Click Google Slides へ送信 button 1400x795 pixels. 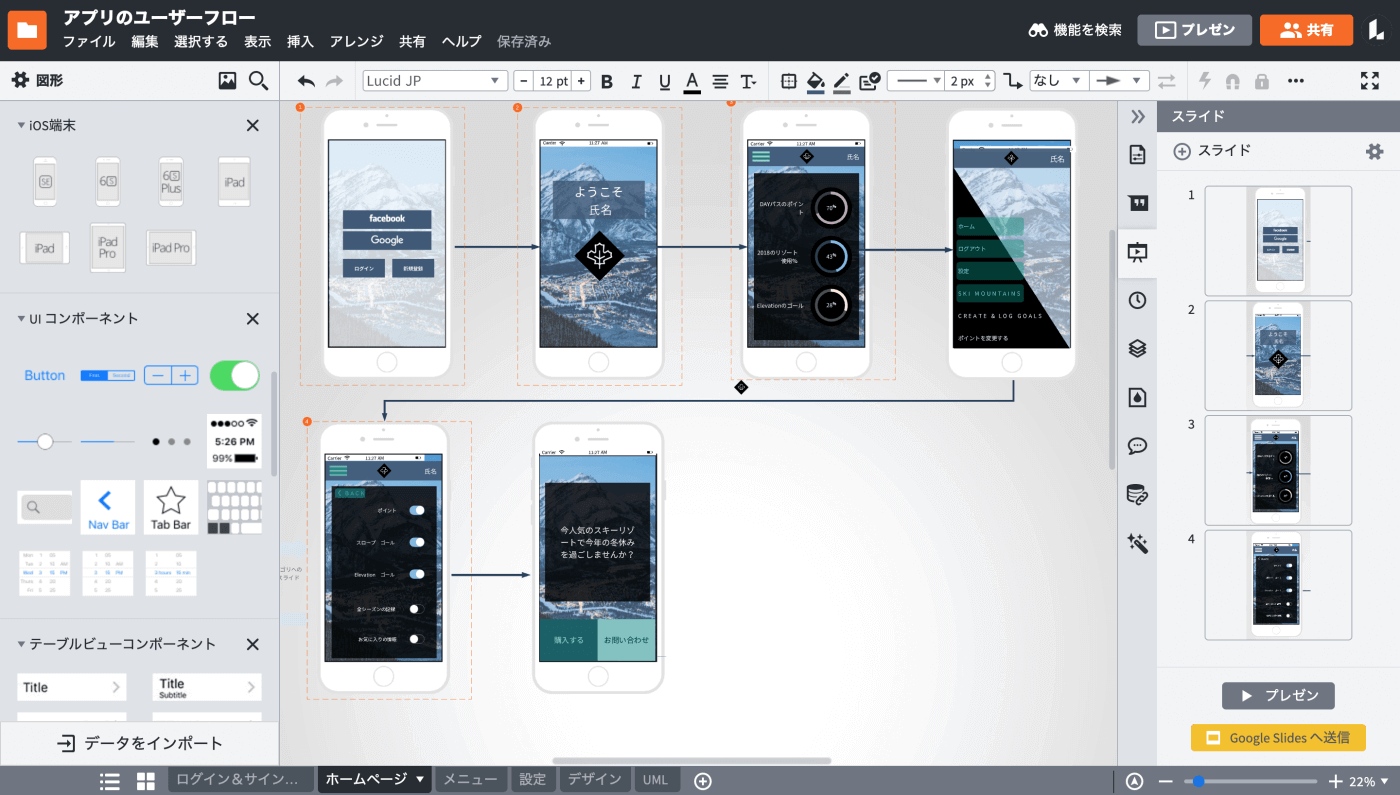click(1278, 738)
